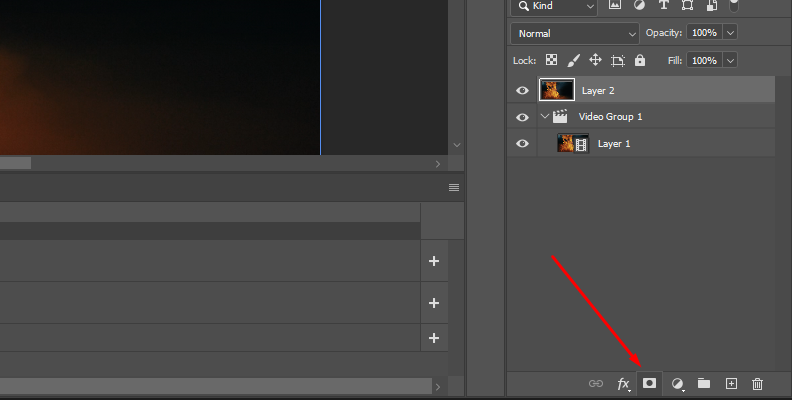Create a new layer group folder
792x400 pixels.
pos(704,383)
